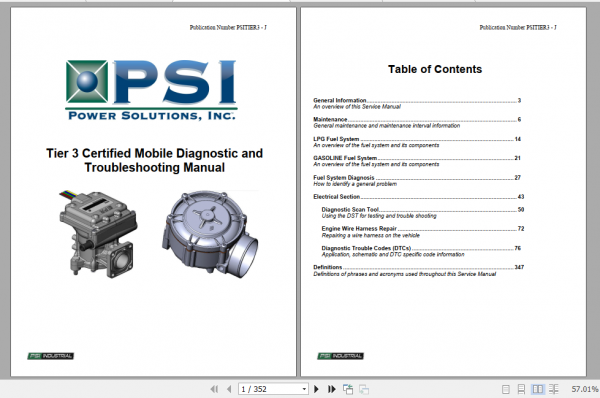This screenshot has height=398, width=600.
Task: Toggle facing pages layout
Action: click(538, 389)
